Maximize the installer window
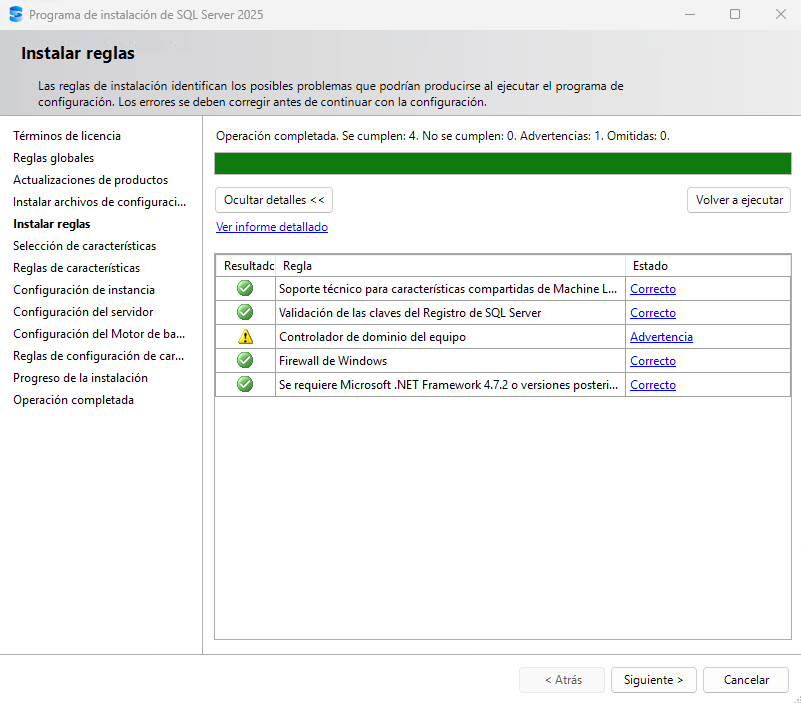The image size is (801, 703). coord(735,14)
